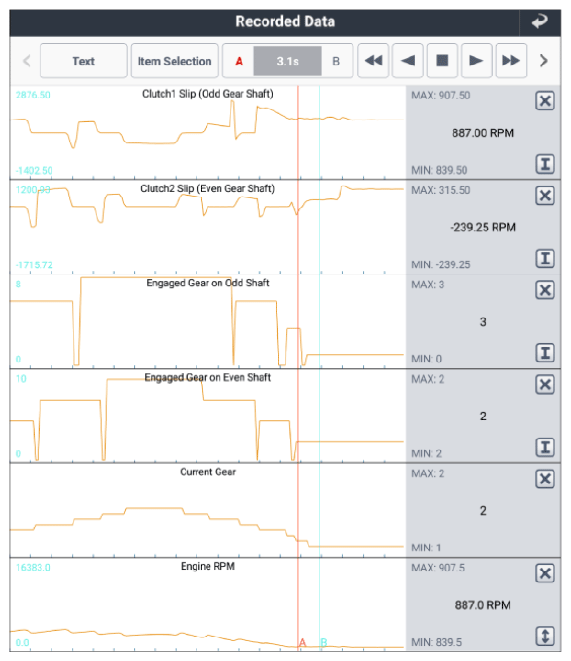Stop recorded data playback
This screenshot has height=661, width=571.
442,61
